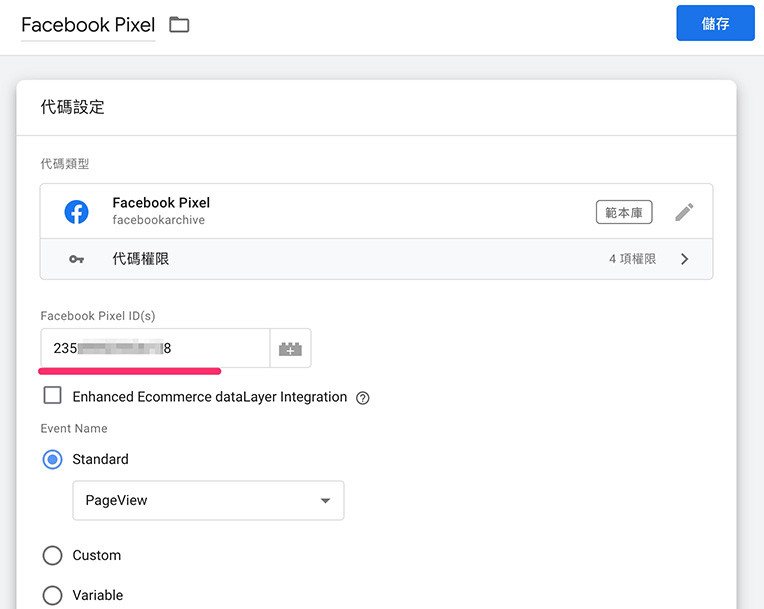
Task: Click the folder icon beside the tag name
Action: point(179,25)
